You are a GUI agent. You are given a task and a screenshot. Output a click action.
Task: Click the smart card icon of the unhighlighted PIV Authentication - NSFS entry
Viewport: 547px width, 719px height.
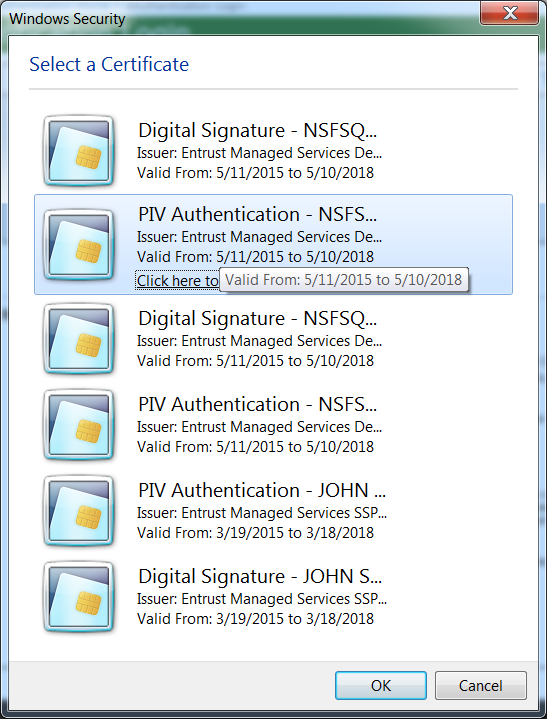[x=78, y=425]
